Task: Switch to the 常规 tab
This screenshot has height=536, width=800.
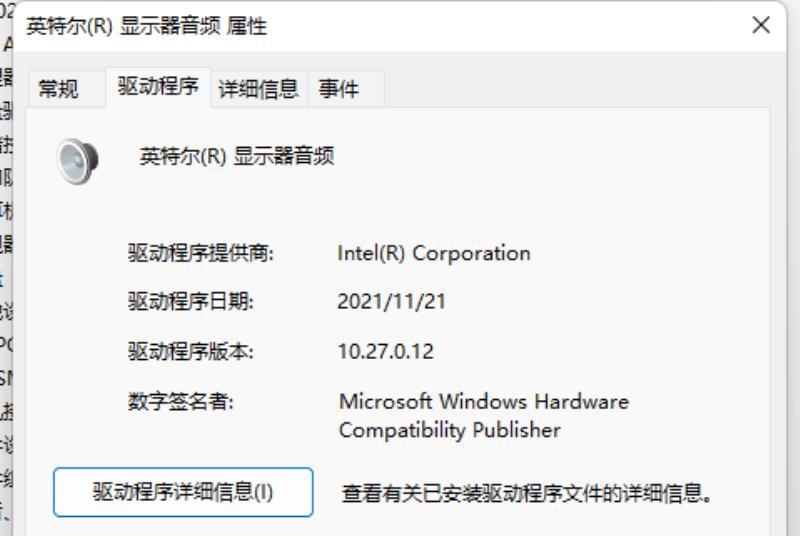Action: (58, 89)
